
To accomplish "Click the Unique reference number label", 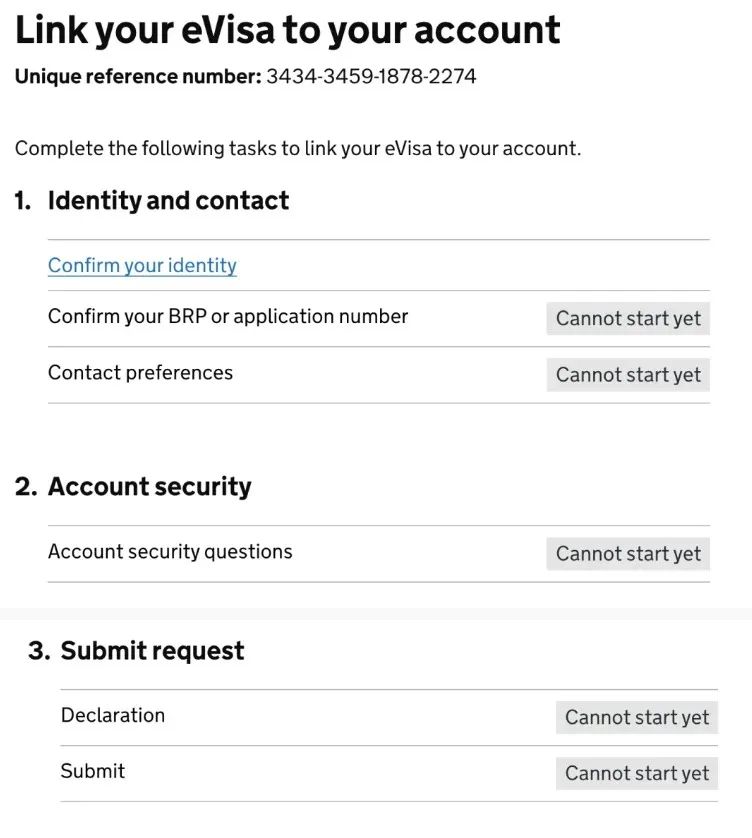I will (138, 76).
